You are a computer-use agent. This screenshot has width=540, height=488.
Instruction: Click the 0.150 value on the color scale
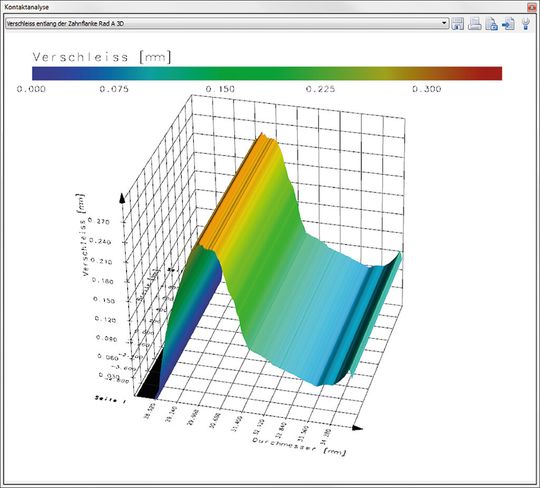(x=220, y=89)
